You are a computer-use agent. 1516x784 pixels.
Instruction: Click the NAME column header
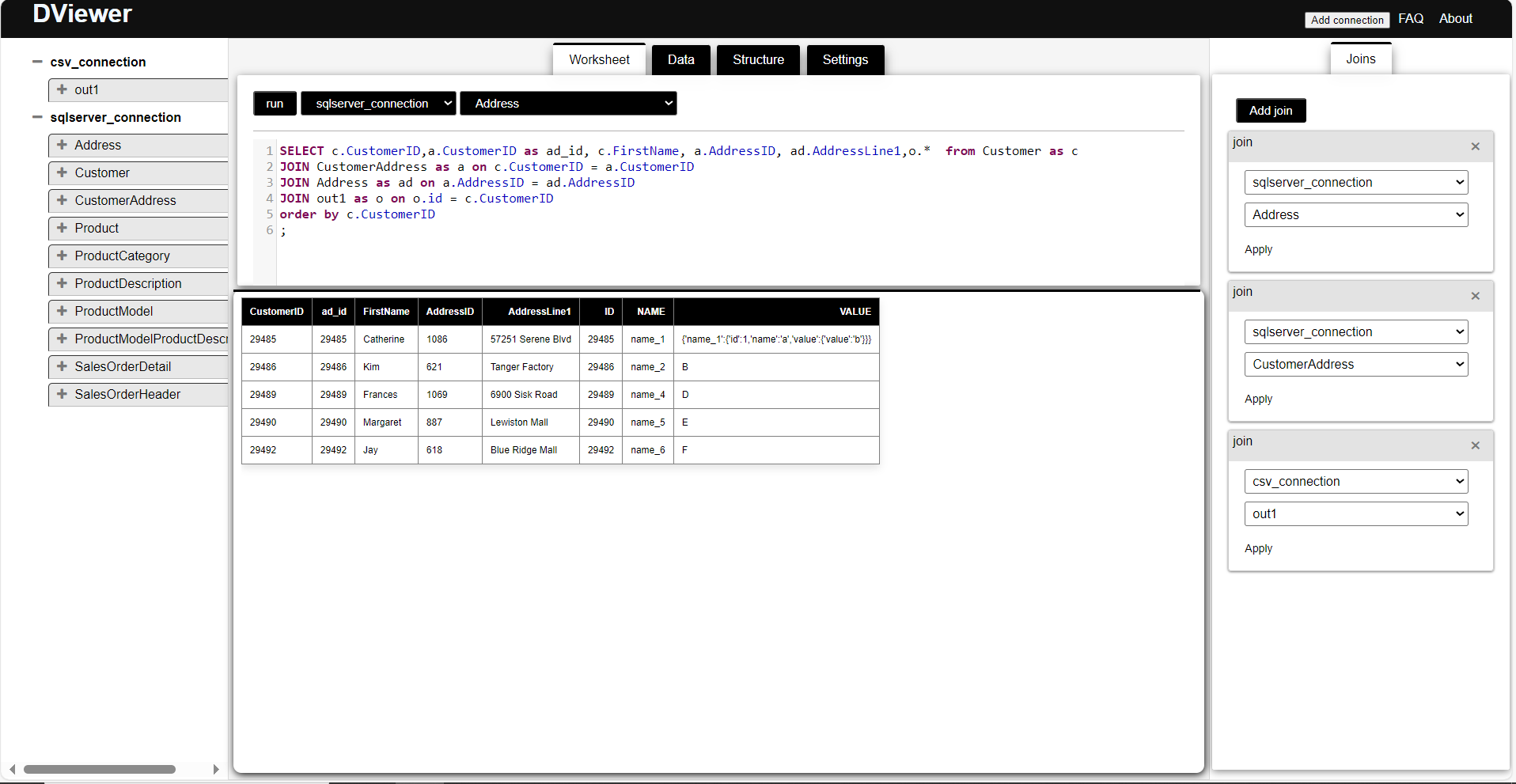tap(648, 312)
